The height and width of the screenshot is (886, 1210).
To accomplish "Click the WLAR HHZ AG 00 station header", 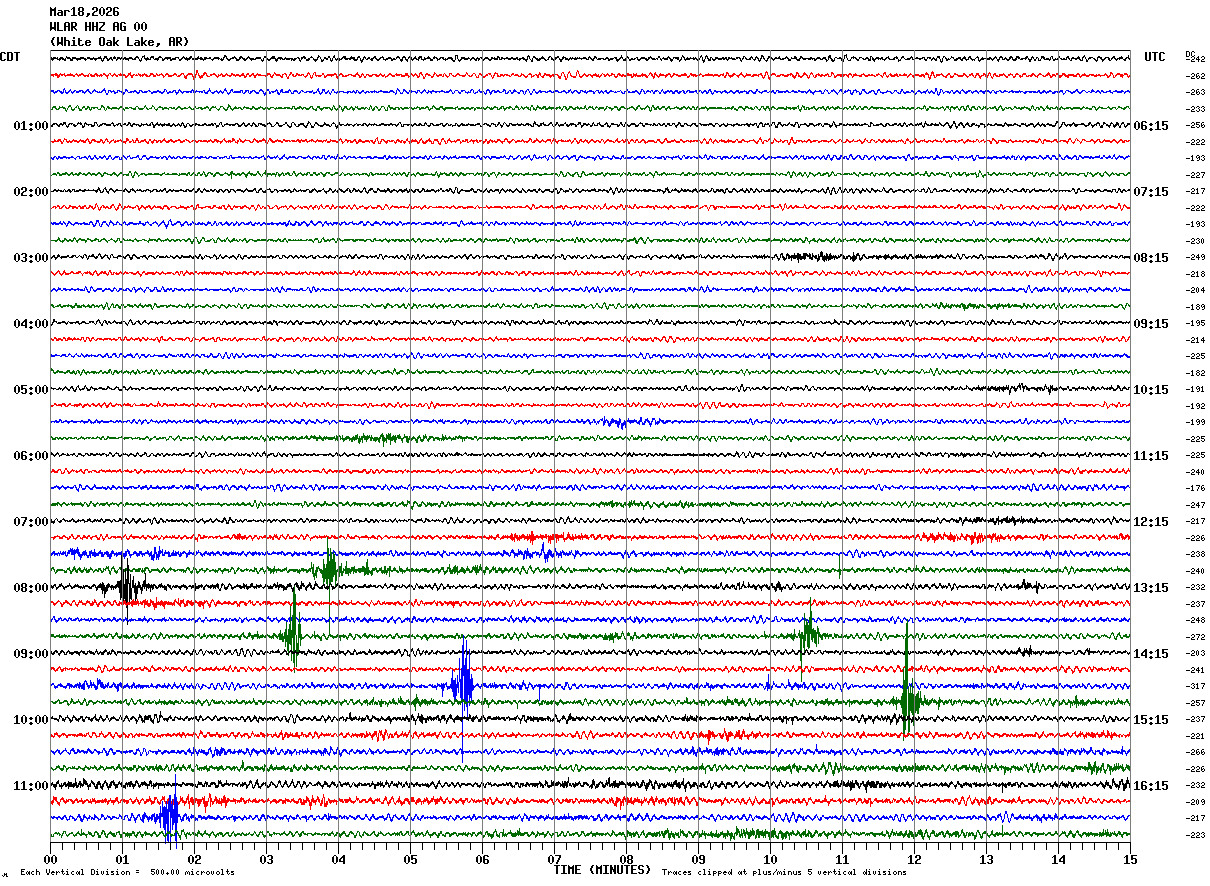I will pyautogui.click(x=98, y=27).
